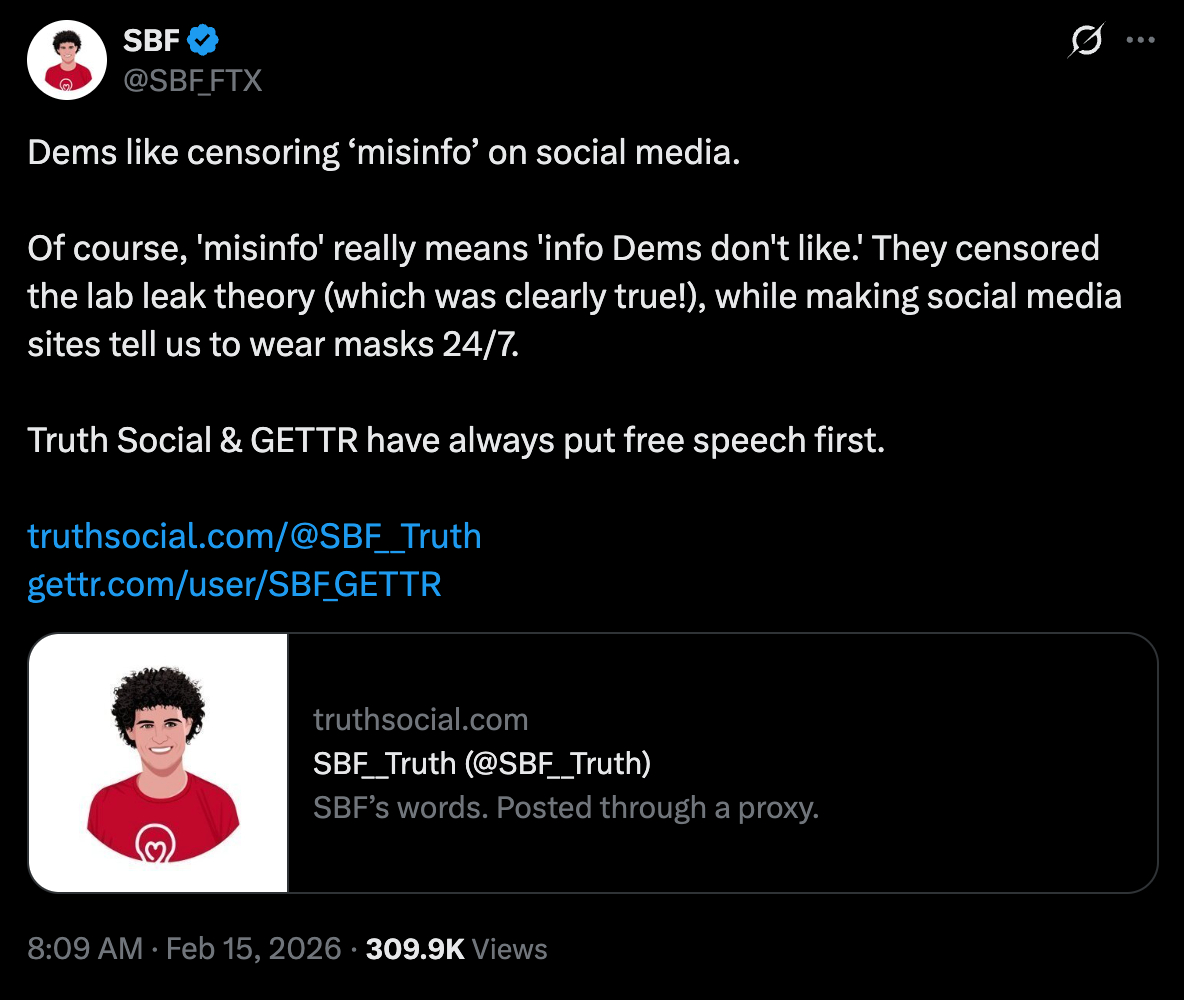Open the @SBF_FTX handle link

click(192, 79)
